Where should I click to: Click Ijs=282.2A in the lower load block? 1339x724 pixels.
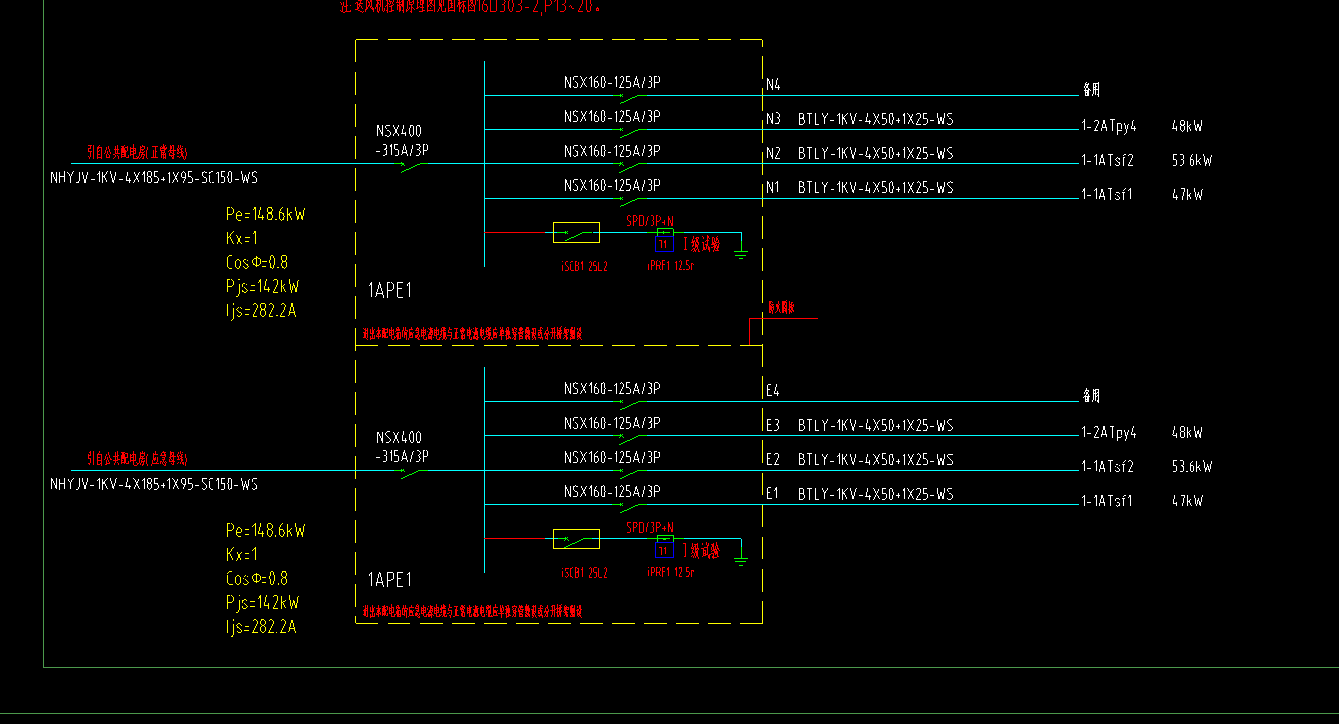click(x=261, y=627)
